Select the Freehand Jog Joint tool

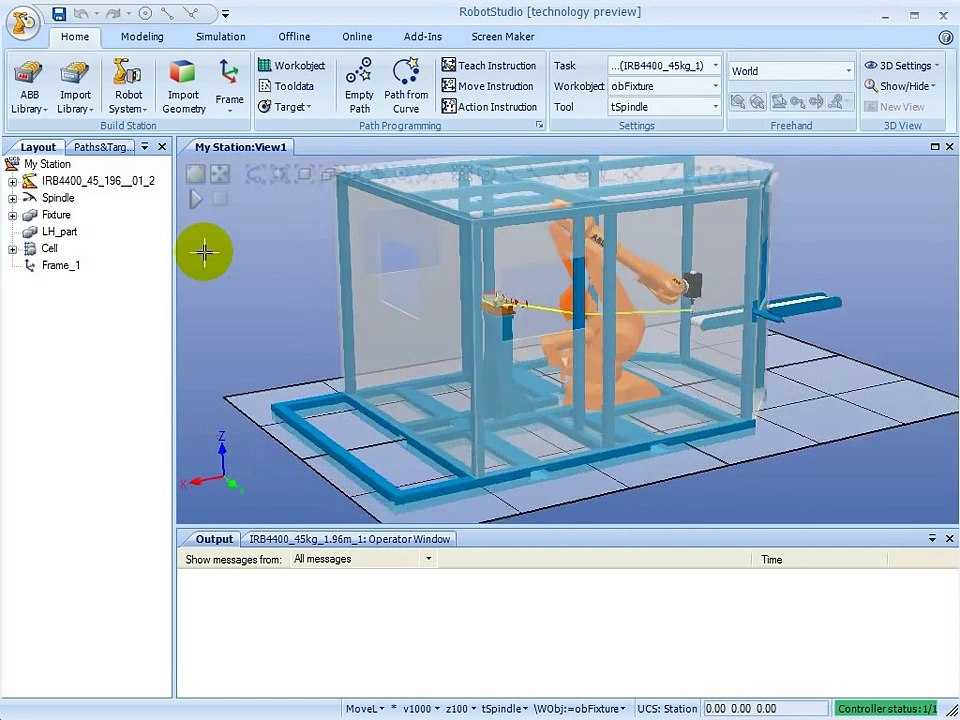pyautogui.click(x=779, y=102)
